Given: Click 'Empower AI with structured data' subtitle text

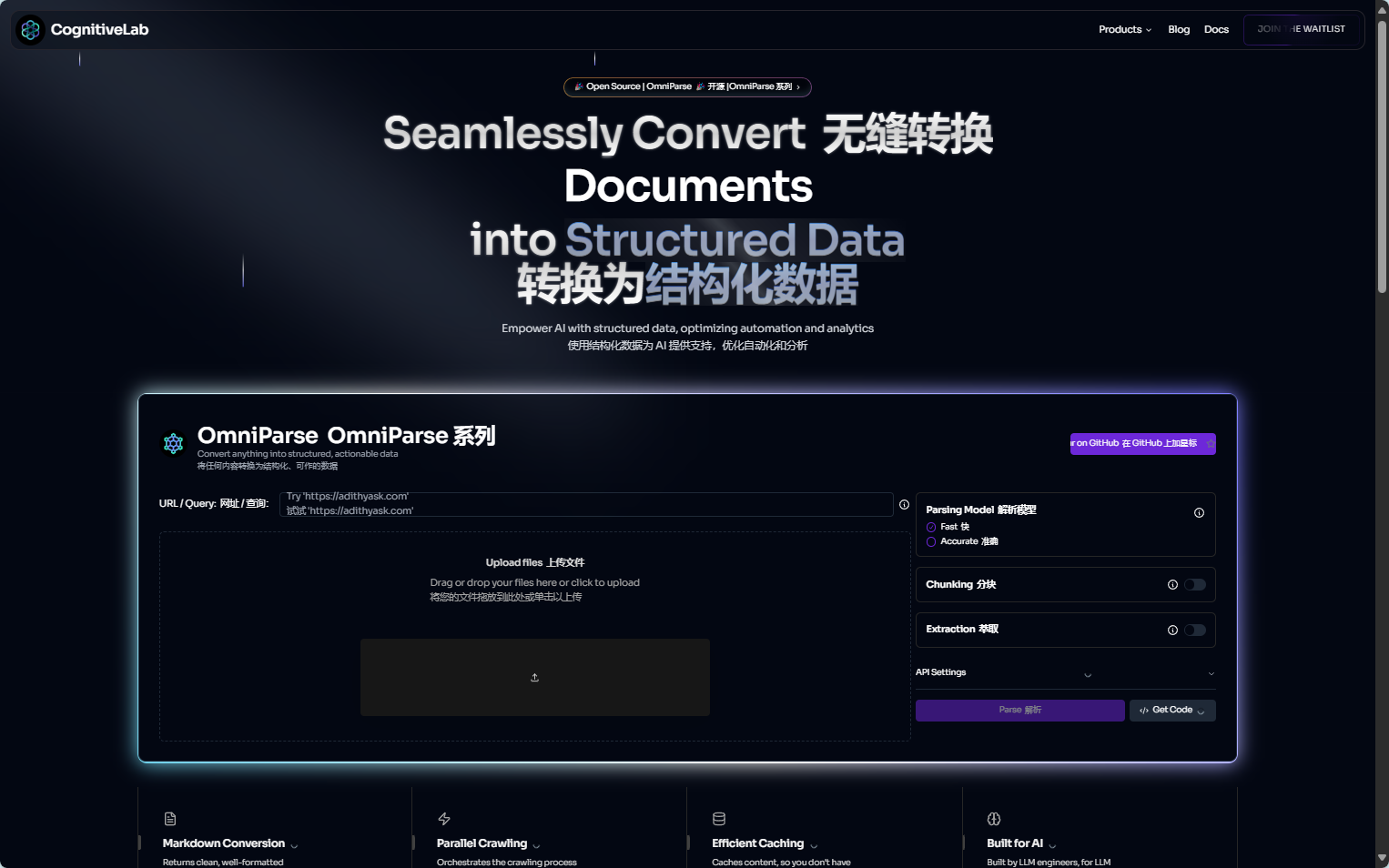Looking at the screenshot, I should [687, 328].
